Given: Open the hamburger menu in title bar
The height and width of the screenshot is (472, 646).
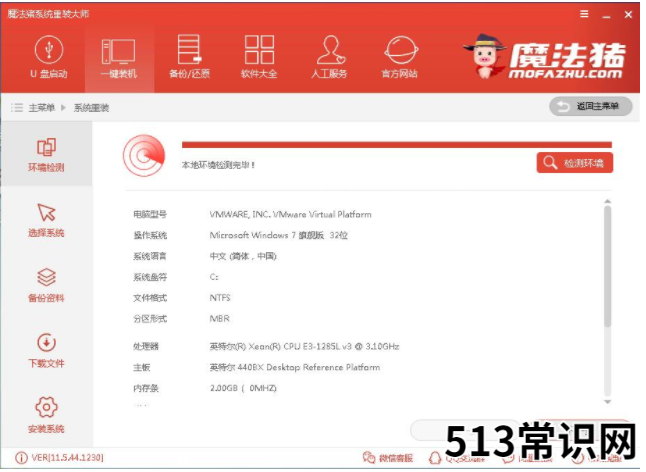Looking at the screenshot, I should coord(584,14).
